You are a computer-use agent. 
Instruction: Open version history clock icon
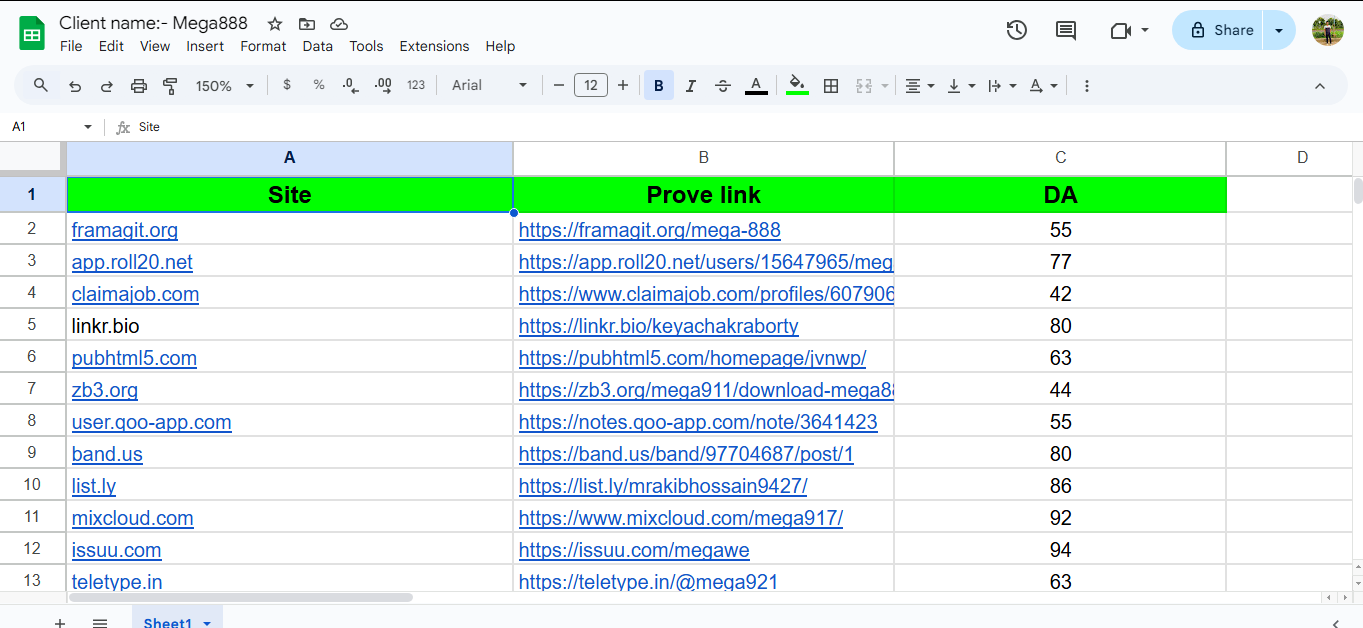point(1016,30)
